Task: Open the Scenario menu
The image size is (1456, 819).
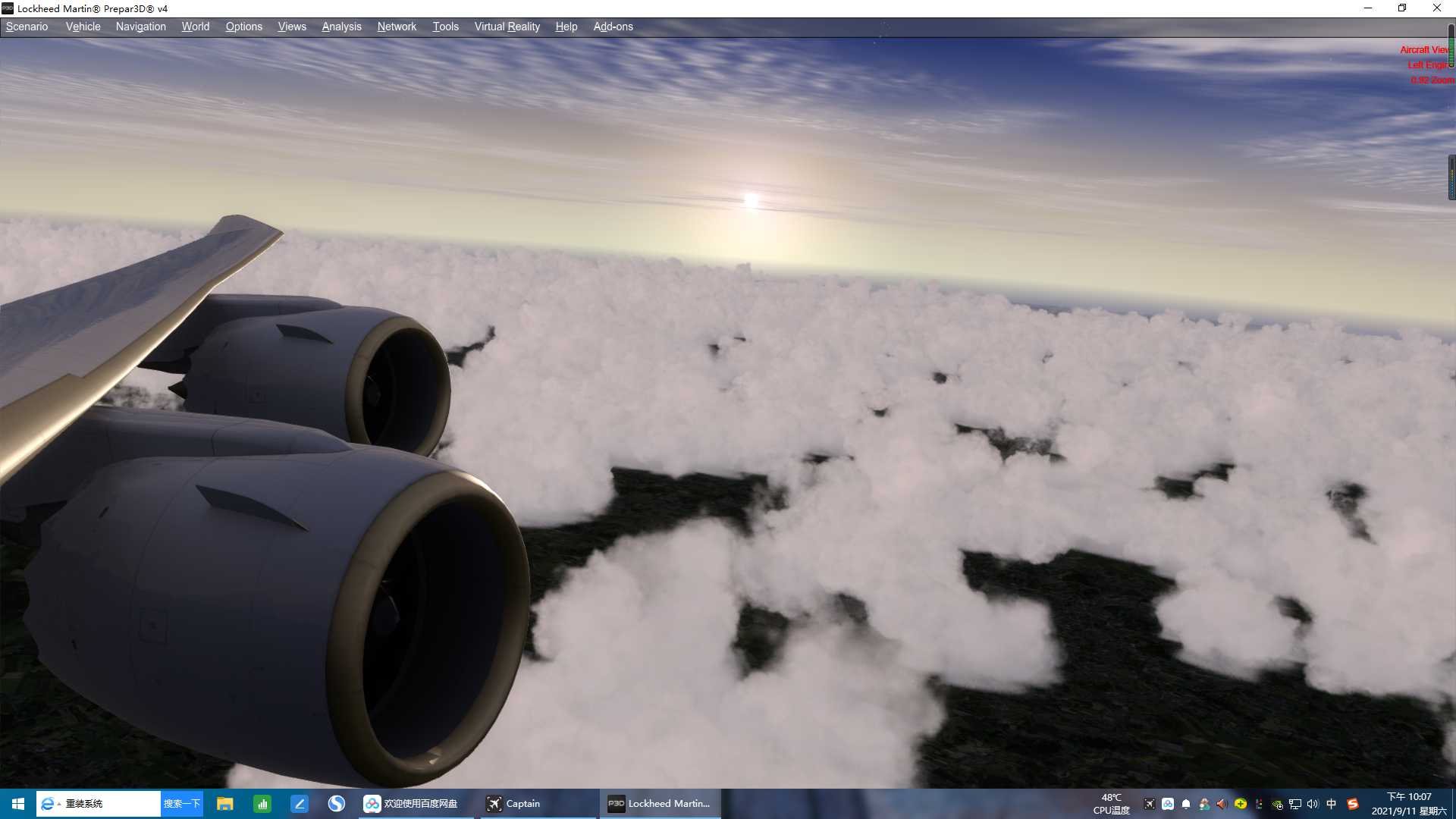Action: coord(27,27)
